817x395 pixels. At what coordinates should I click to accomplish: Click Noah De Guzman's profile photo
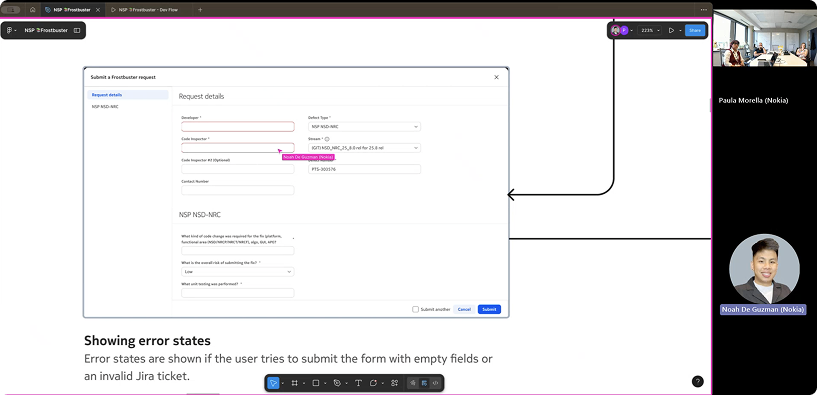point(764,268)
